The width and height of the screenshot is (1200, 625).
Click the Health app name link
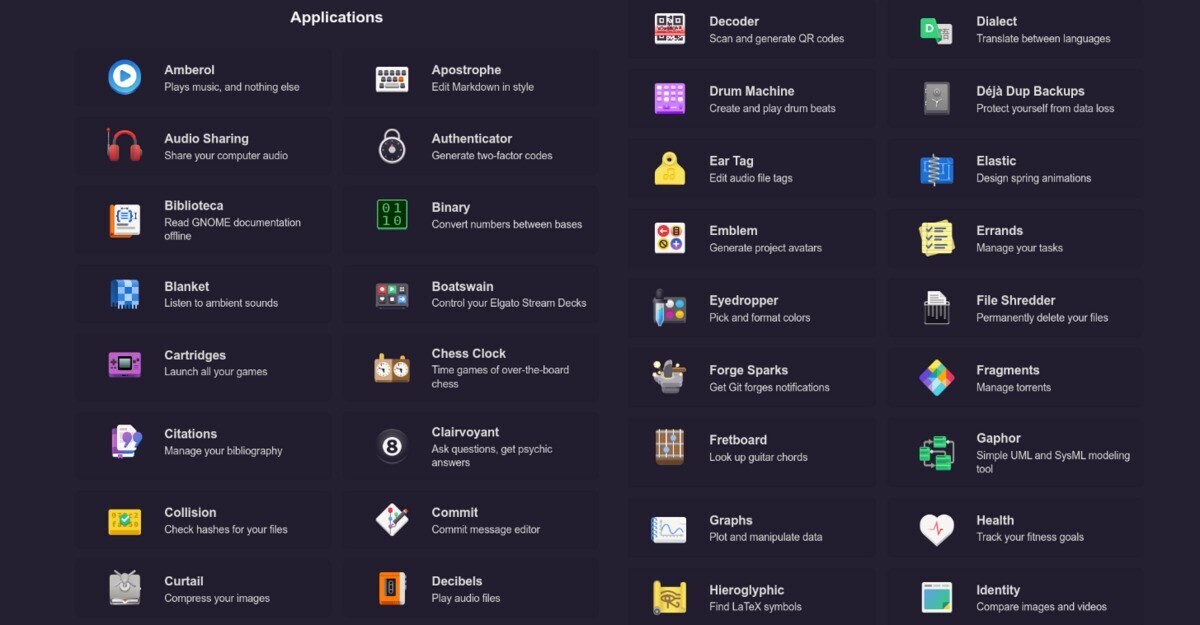[x=995, y=520]
